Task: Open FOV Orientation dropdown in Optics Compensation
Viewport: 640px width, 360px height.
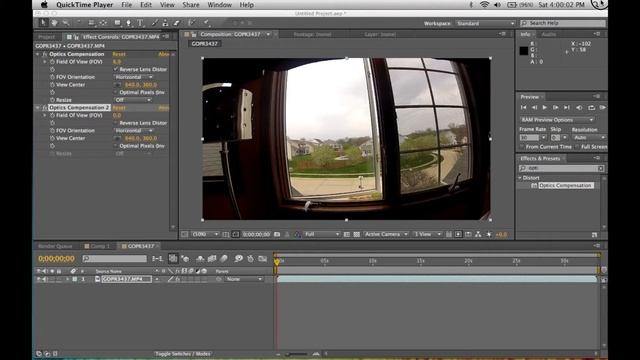Action: (x=133, y=77)
